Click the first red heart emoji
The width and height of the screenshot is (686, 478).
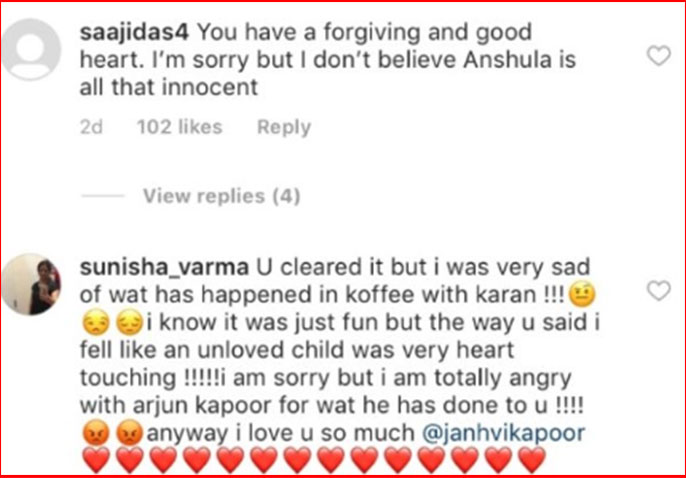[x=96, y=461]
